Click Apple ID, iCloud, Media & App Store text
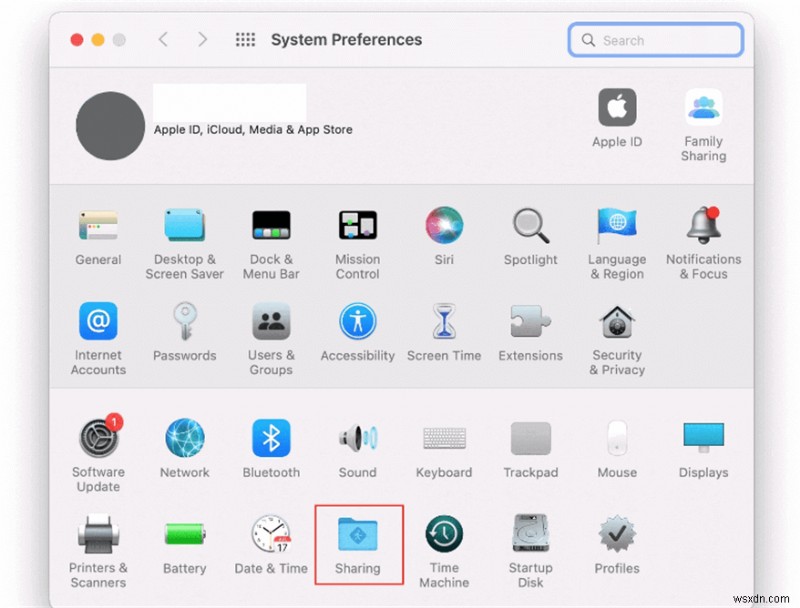This screenshot has width=800, height=608. (x=253, y=130)
